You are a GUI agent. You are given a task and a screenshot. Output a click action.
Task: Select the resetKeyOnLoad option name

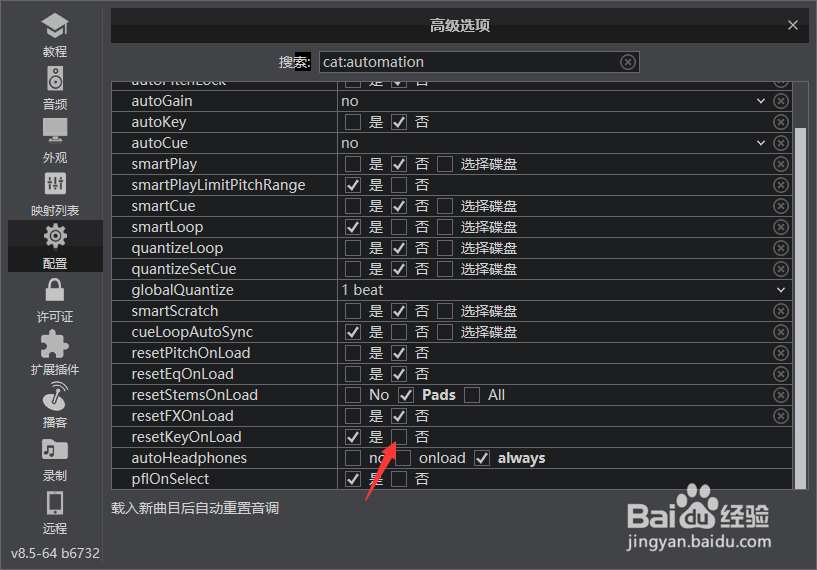187,437
